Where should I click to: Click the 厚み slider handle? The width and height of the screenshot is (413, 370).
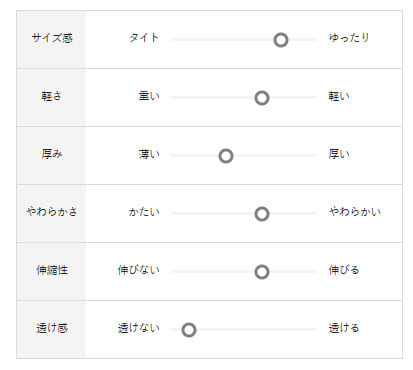click(x=226, y=156)
